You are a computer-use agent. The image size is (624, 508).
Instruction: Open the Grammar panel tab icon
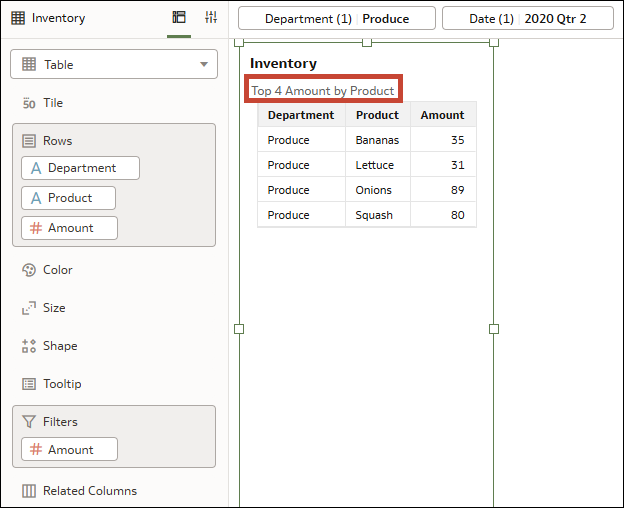(179, 17)
